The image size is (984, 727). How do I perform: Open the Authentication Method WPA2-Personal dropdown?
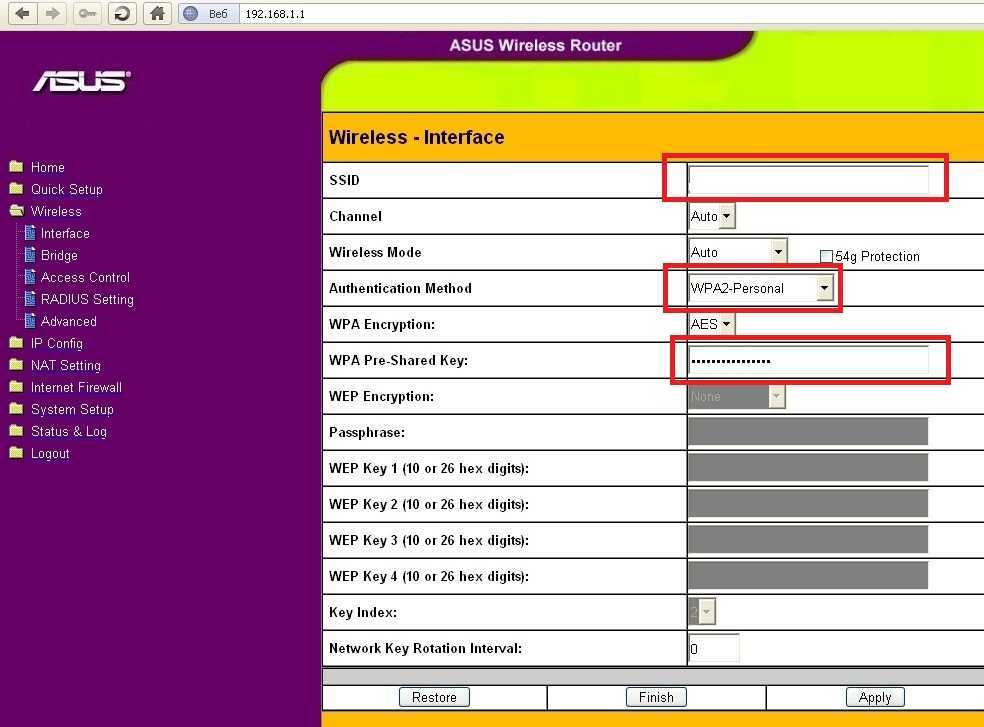(761, 288)
